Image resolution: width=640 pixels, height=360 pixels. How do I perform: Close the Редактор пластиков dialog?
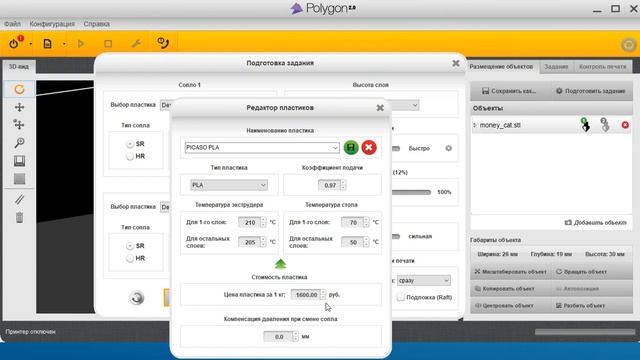point(380,108)
